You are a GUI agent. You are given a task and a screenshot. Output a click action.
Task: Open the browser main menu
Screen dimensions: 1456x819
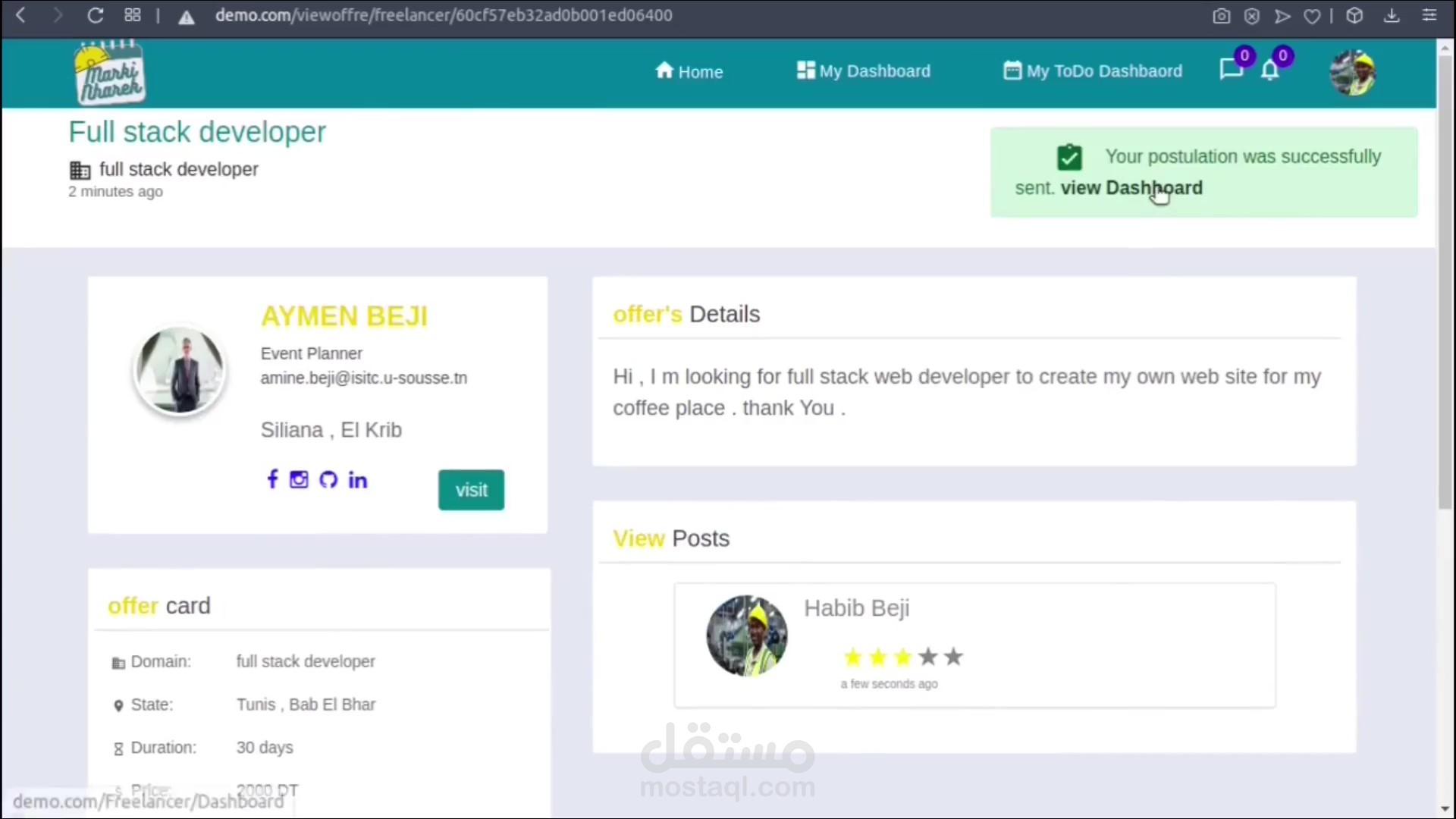(1429, 15)
